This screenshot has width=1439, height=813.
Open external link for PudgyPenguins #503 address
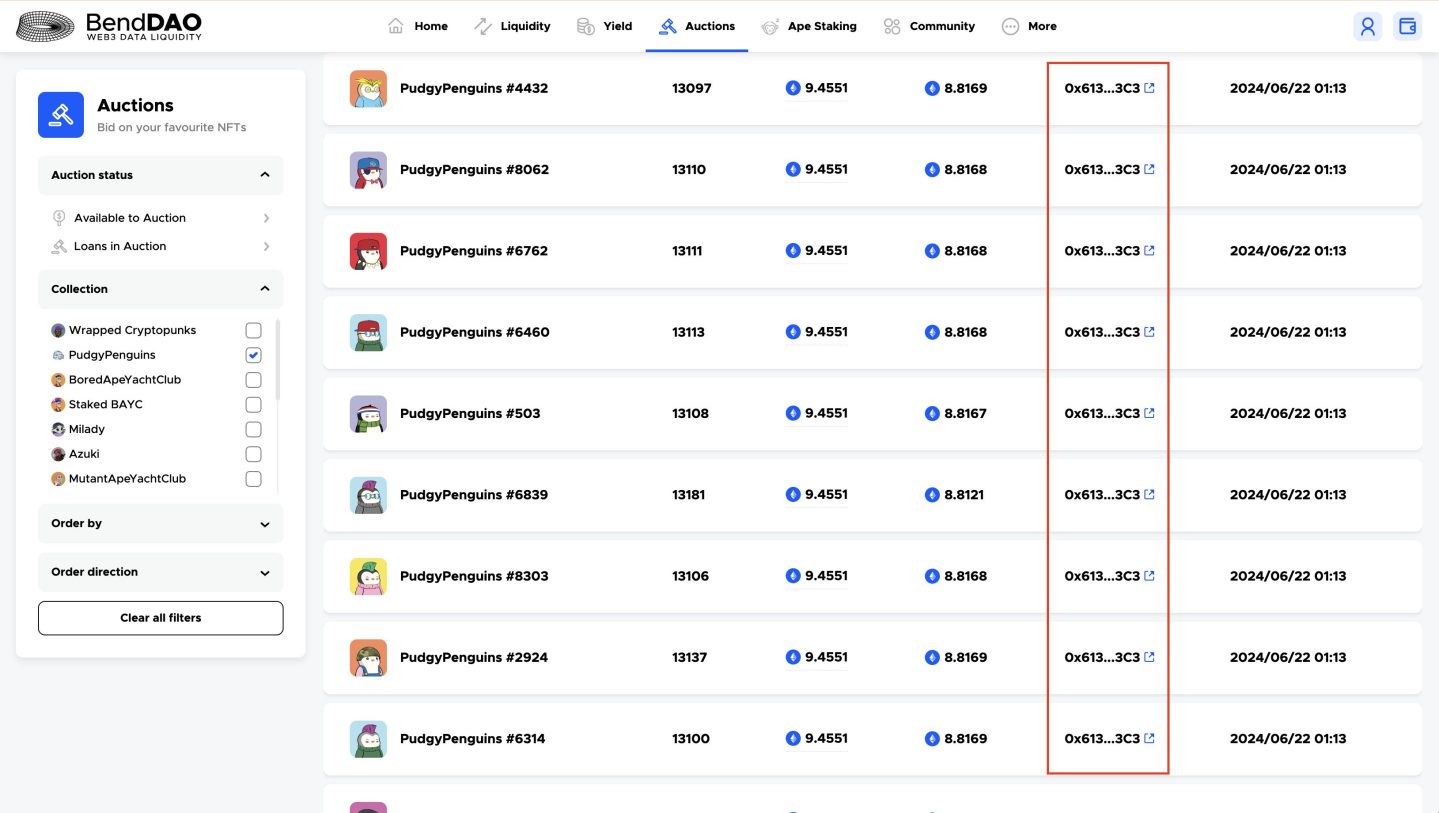pos(1149,413)
